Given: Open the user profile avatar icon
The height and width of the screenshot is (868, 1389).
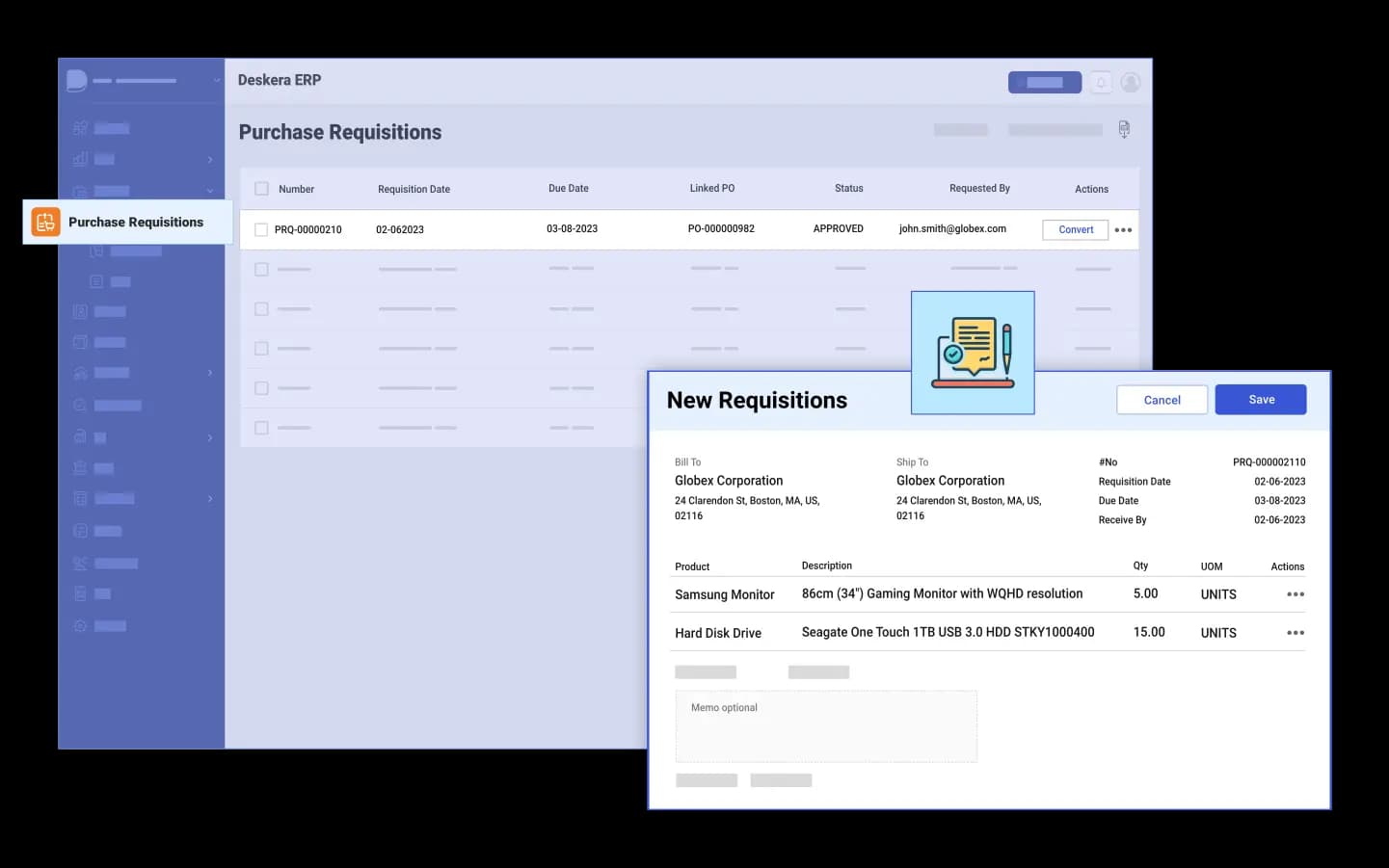Looking at the screenshot, I should click(1131, 83).
